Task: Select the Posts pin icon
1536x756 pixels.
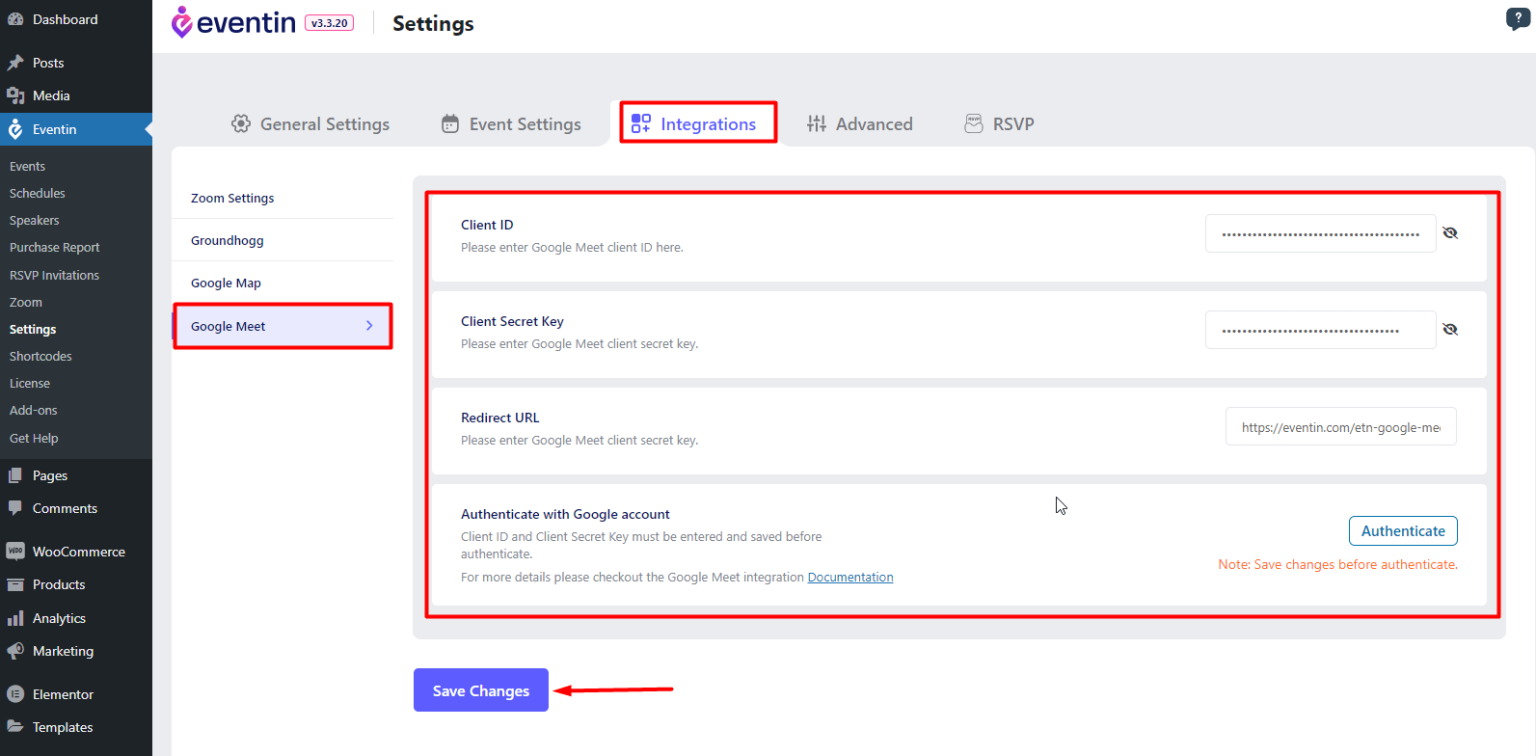Action: (15, 62)
